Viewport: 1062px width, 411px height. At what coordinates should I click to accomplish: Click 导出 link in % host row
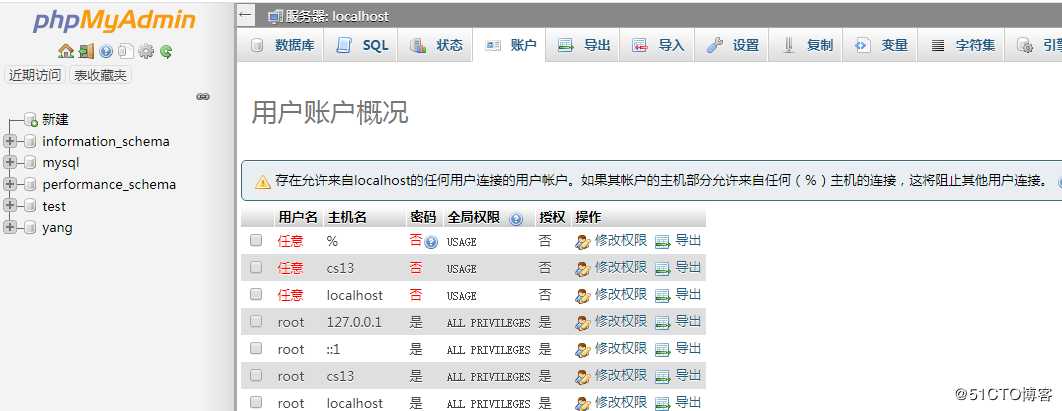pyautogui.click(x=688, y=240)
